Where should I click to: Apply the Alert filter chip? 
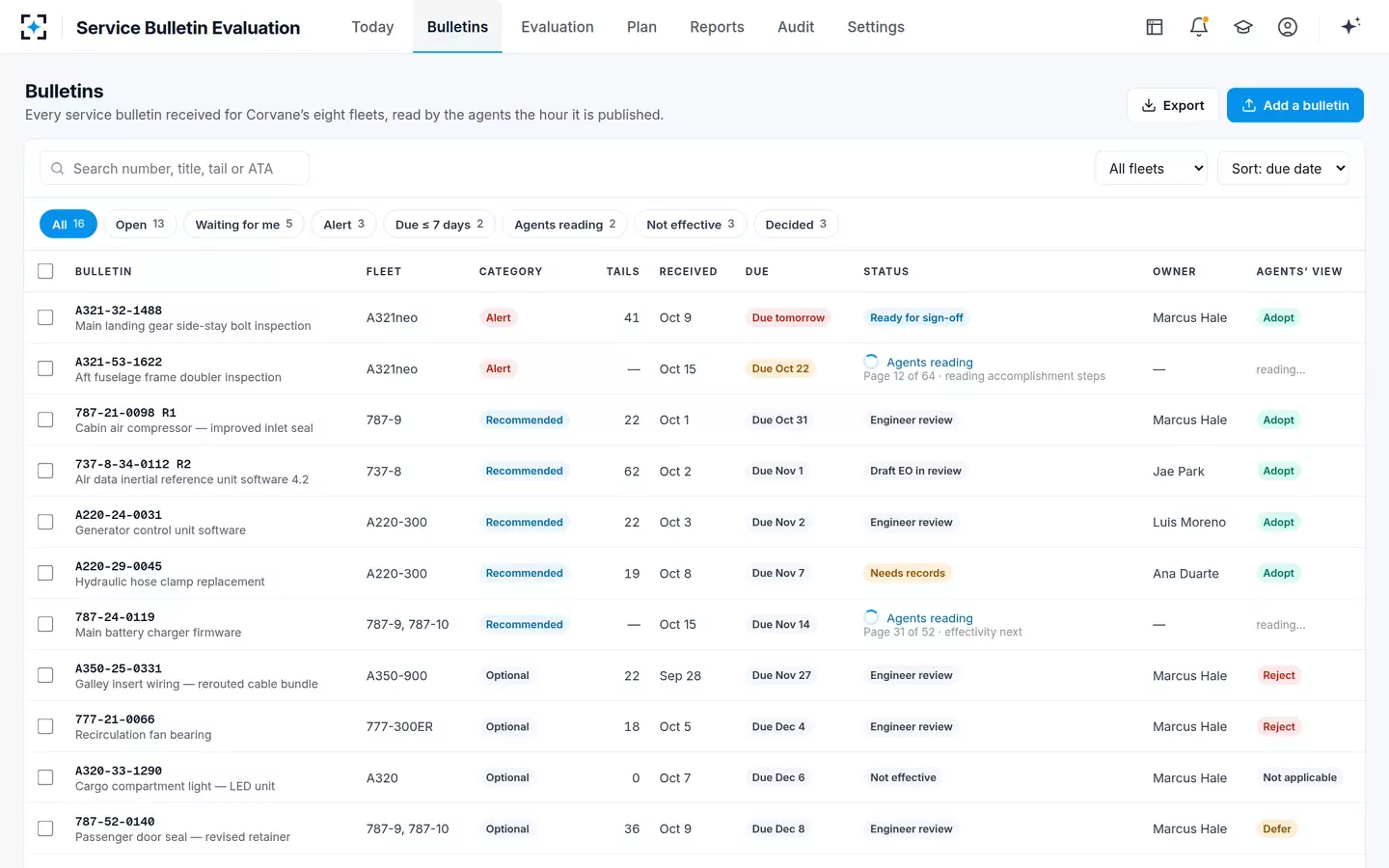pyautogui.click(x=344, y=225)
